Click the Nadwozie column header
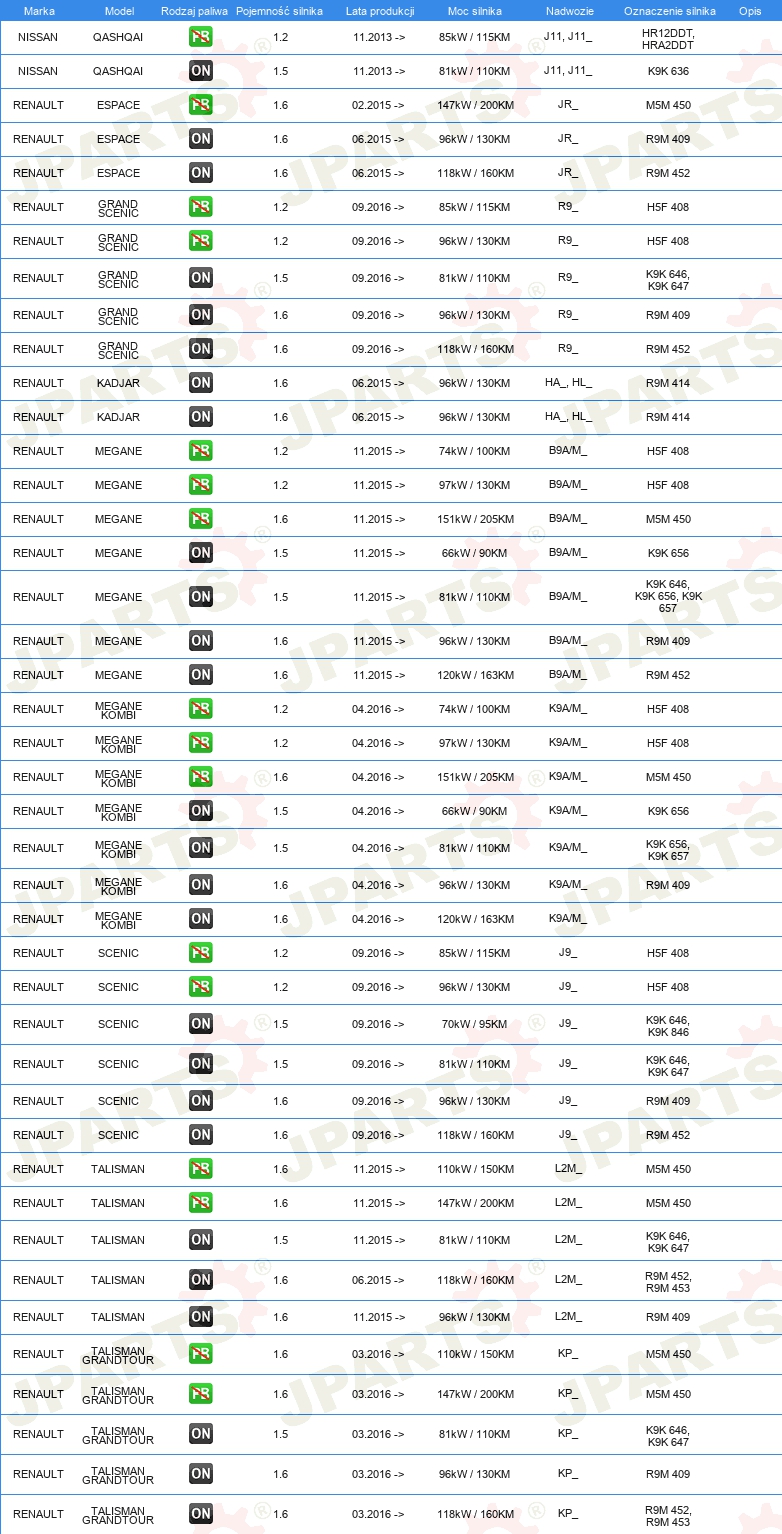782x1534 pixels. (569, 11)
